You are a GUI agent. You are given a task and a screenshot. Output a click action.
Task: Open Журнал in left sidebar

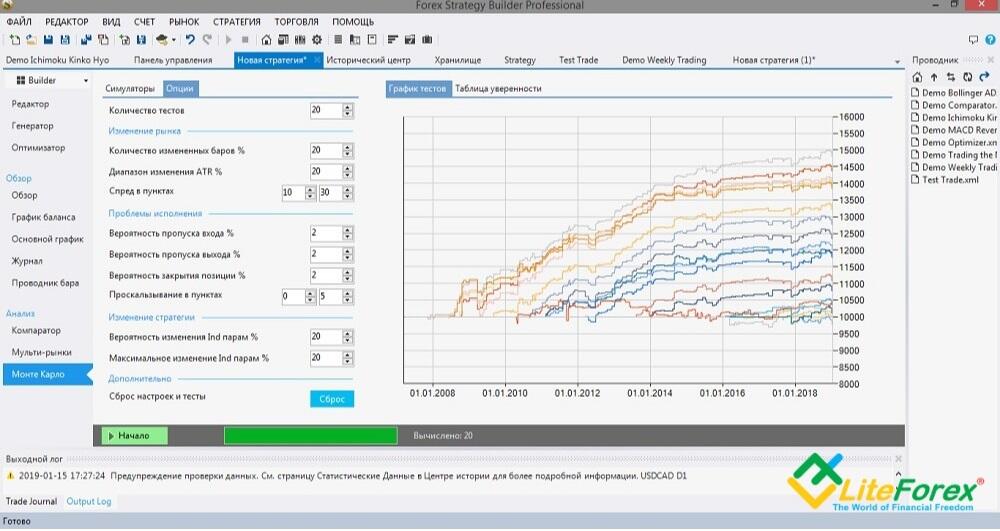pyautogui.click(x=27, y=261)
